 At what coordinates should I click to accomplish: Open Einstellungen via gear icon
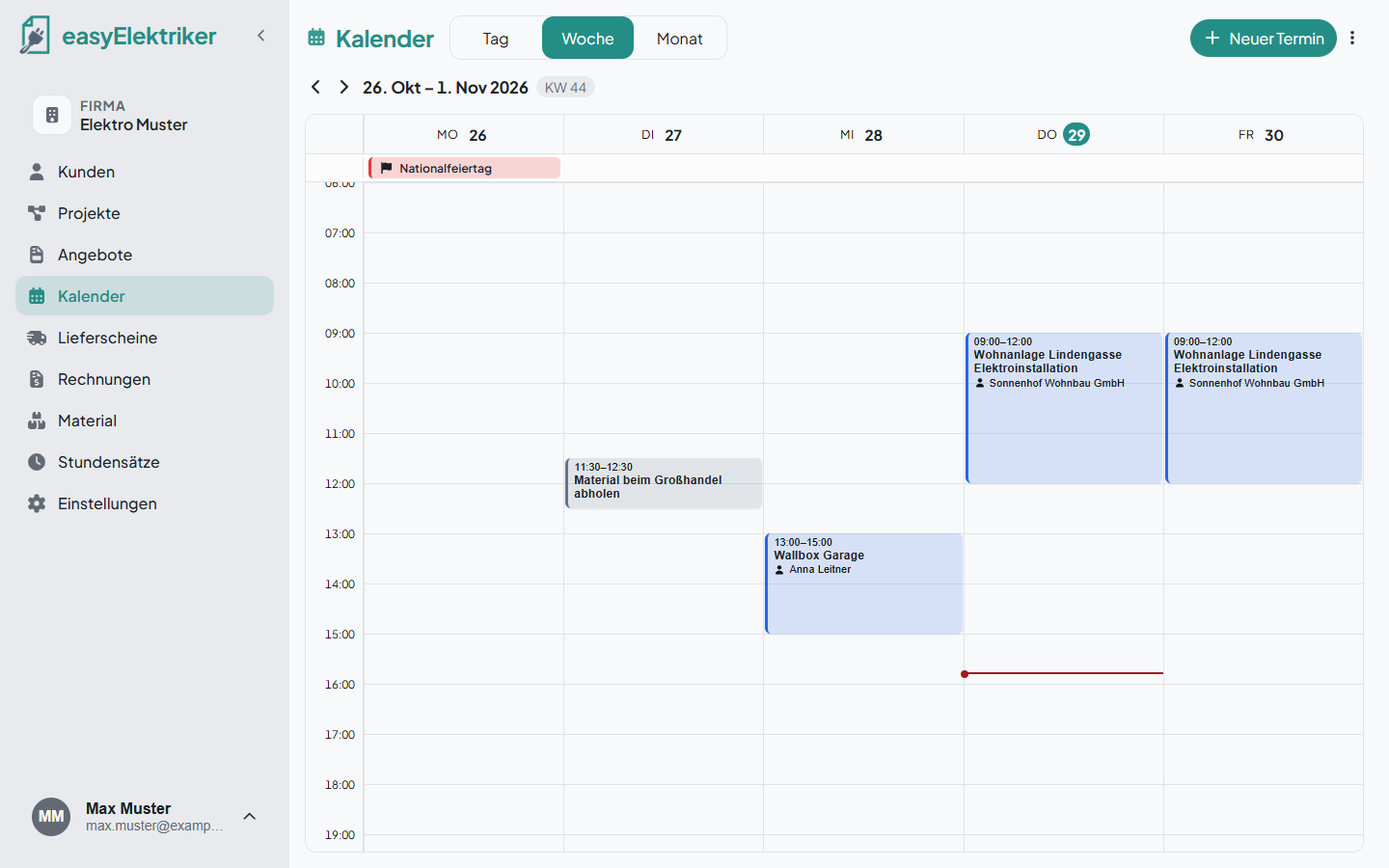click(37, 503)
